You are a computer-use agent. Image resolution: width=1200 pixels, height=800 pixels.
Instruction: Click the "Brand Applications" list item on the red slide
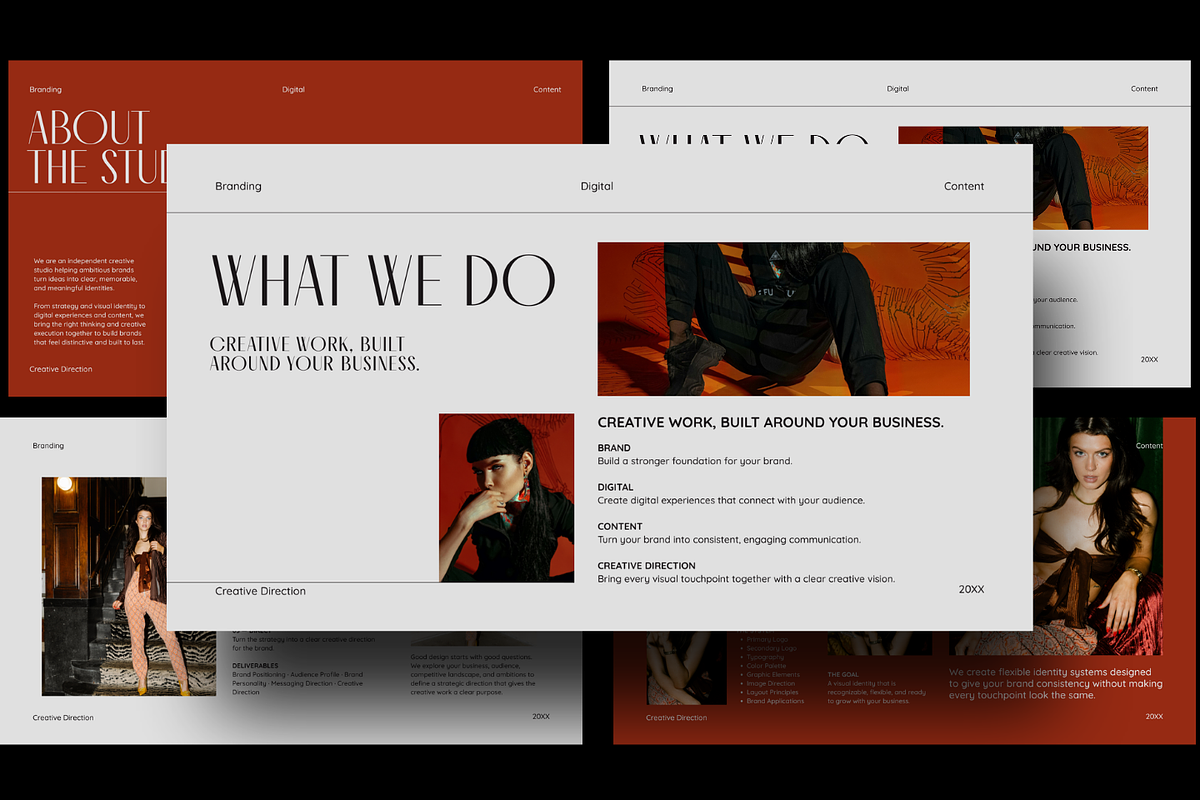pyautogui.click(x=775, y=701)
